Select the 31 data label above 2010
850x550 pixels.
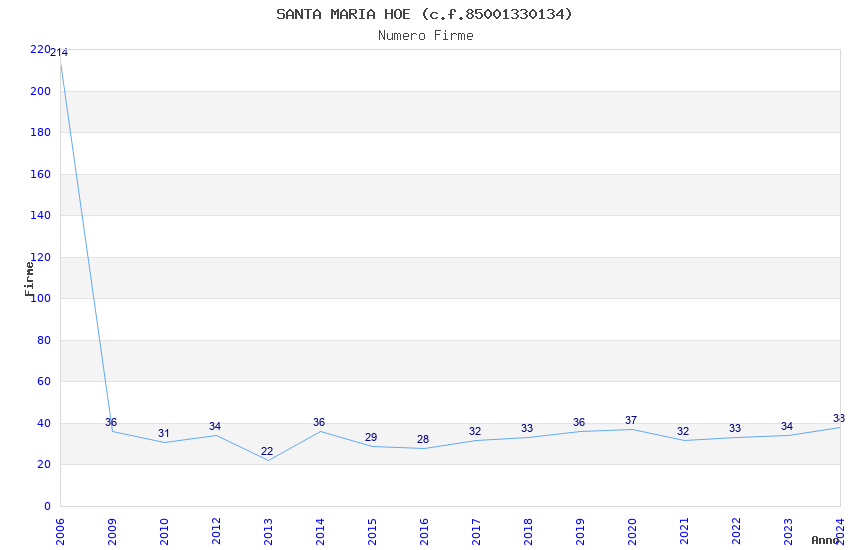pos(164,433)
